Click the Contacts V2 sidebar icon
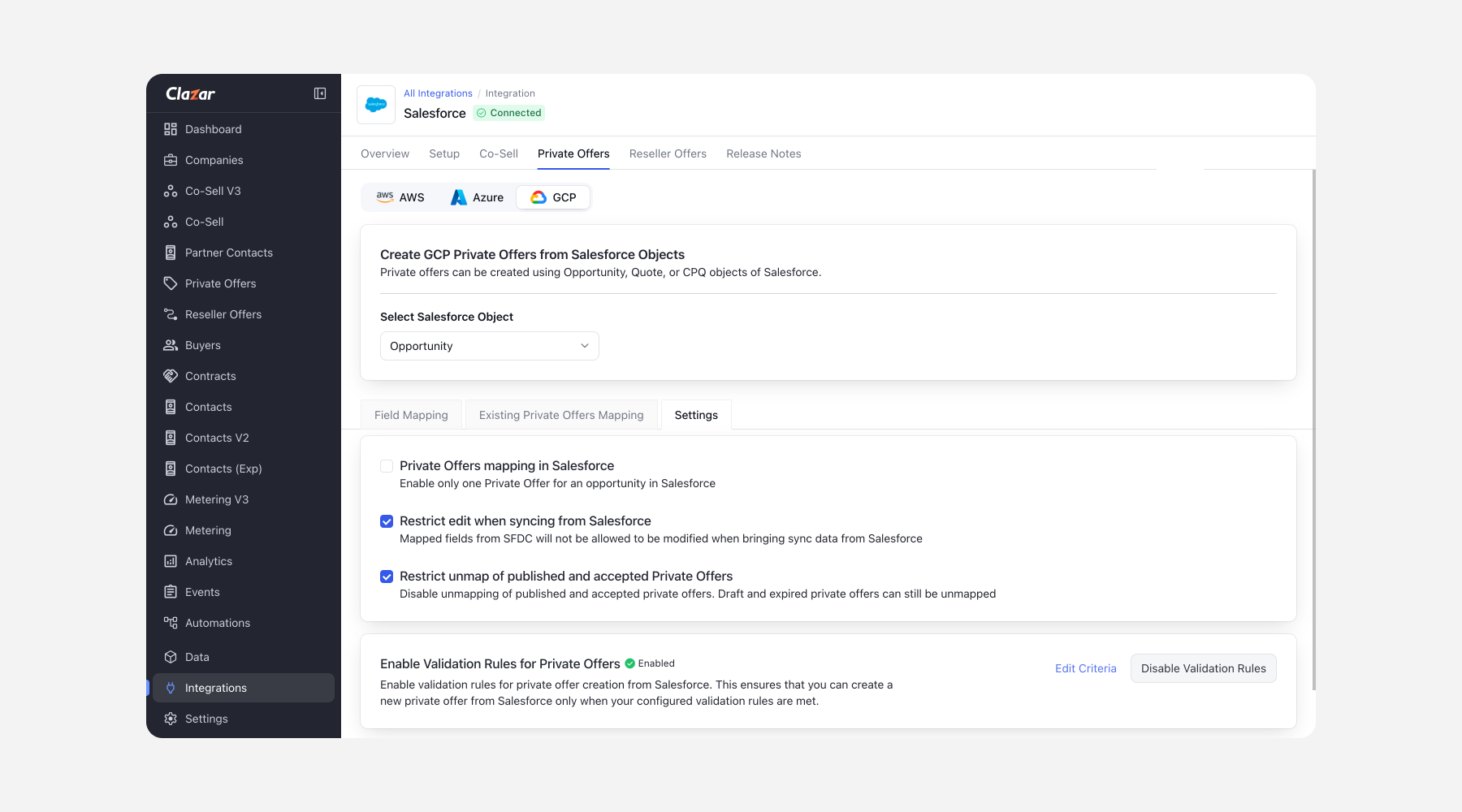 (171, 438)
